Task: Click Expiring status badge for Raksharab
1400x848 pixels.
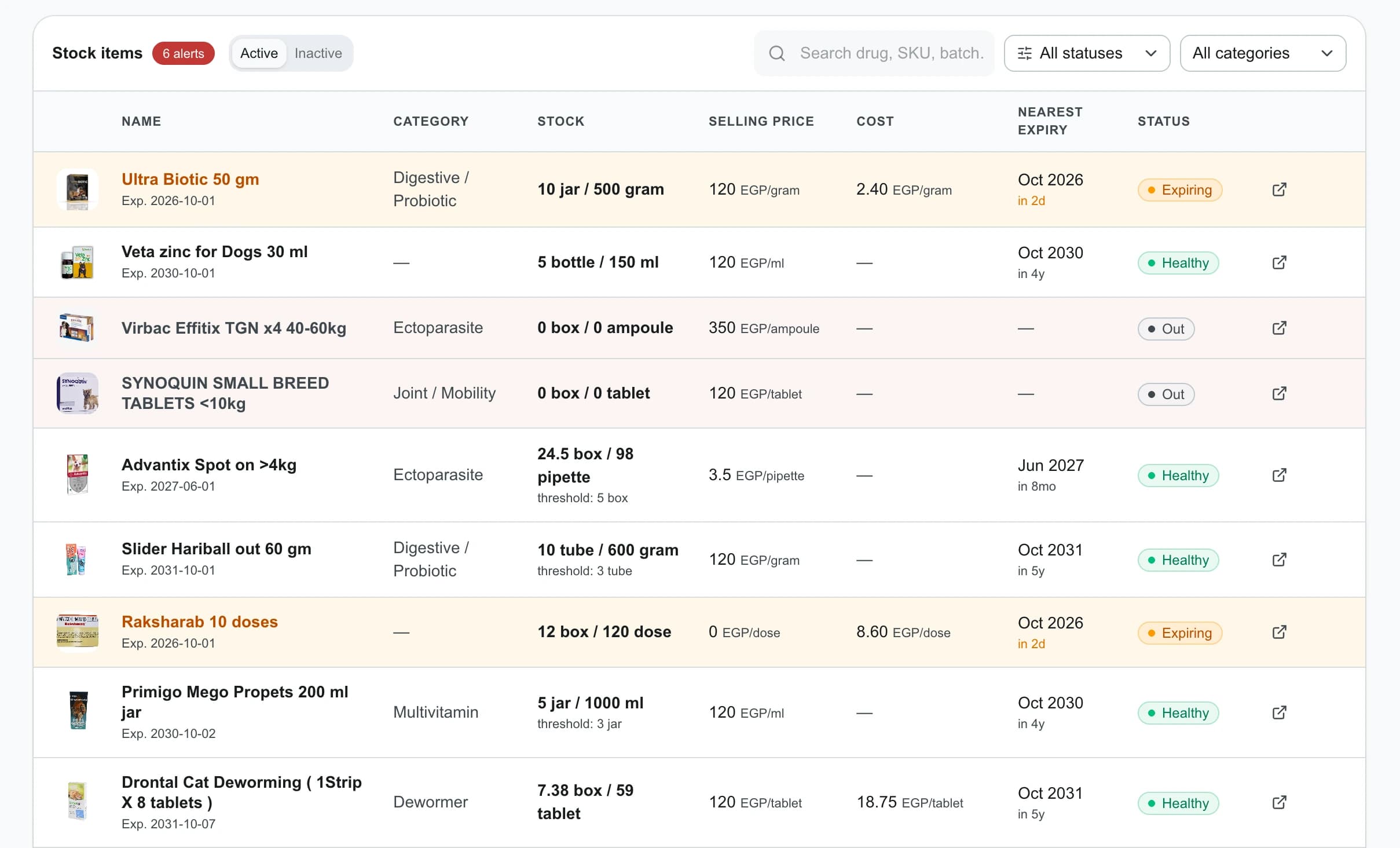Action: coord(1179,633)
